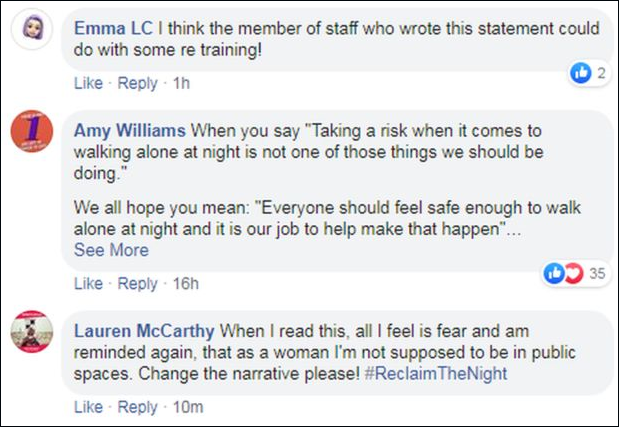This screenshot has height=427, width=619.
Task: Open the #ReclaimTheNight hashtag
Action: pyautogui.click(x=436, y=373)
